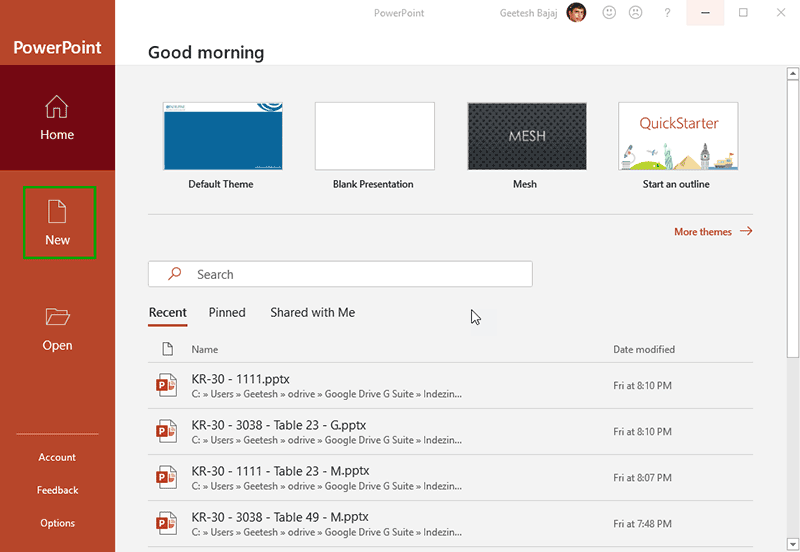The width and height of the screenshot is (800, 552).
Task: Select the Recent tab
Action: coord(167,312)
